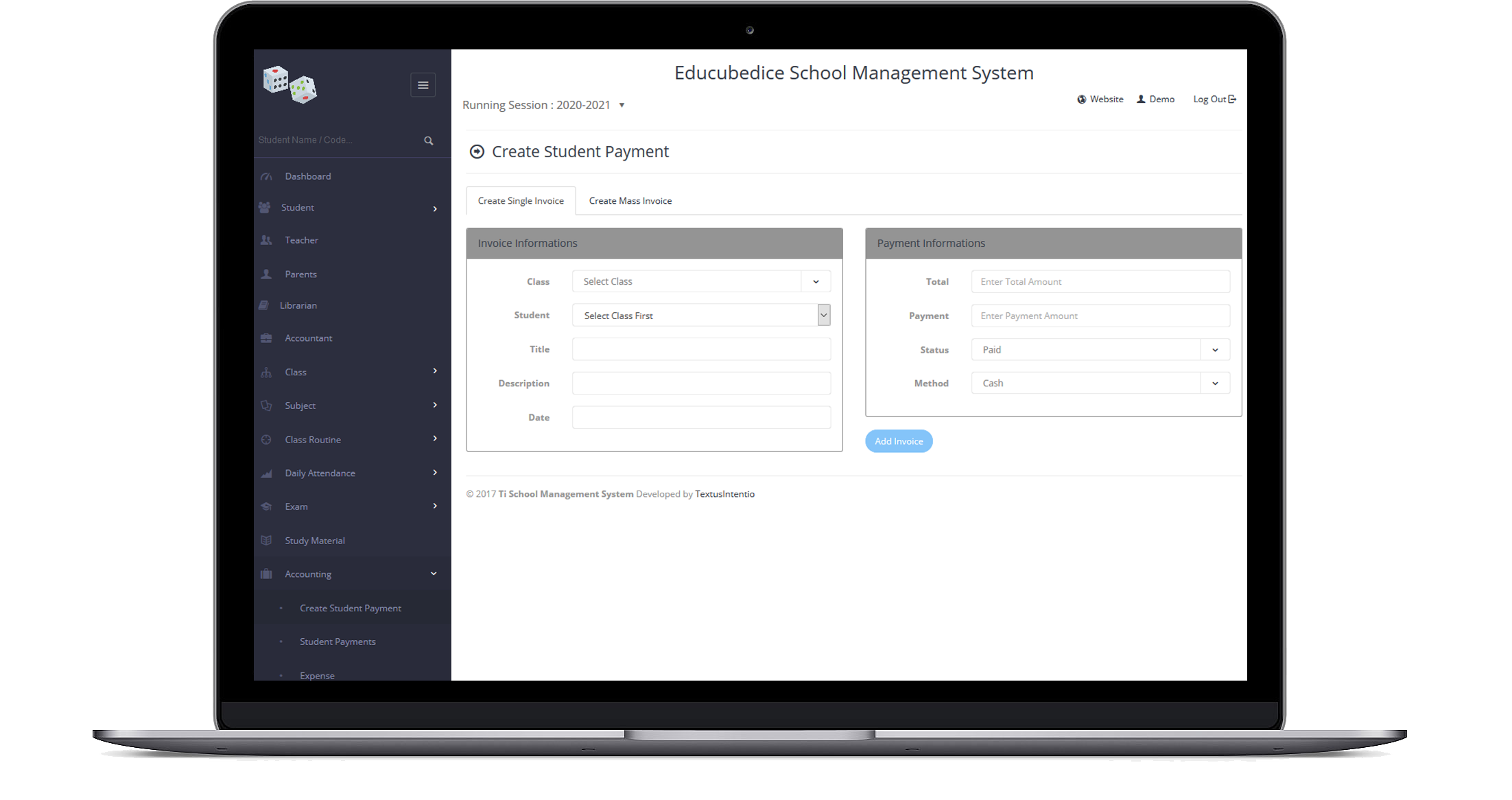
Task: Click the Student group icon
Action: click(x=264, y=207)
